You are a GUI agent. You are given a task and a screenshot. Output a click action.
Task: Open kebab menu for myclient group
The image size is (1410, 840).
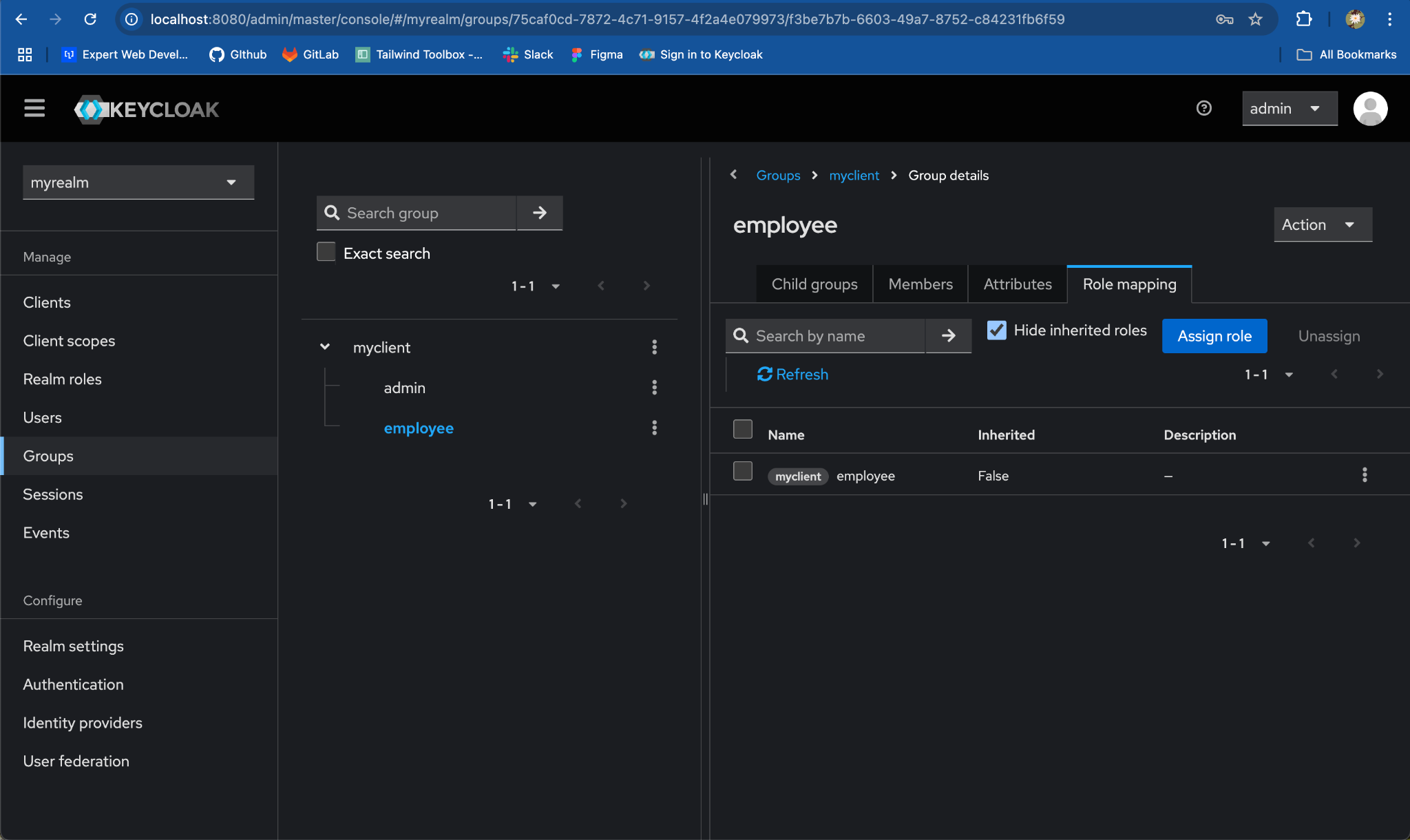coord(654,347)
